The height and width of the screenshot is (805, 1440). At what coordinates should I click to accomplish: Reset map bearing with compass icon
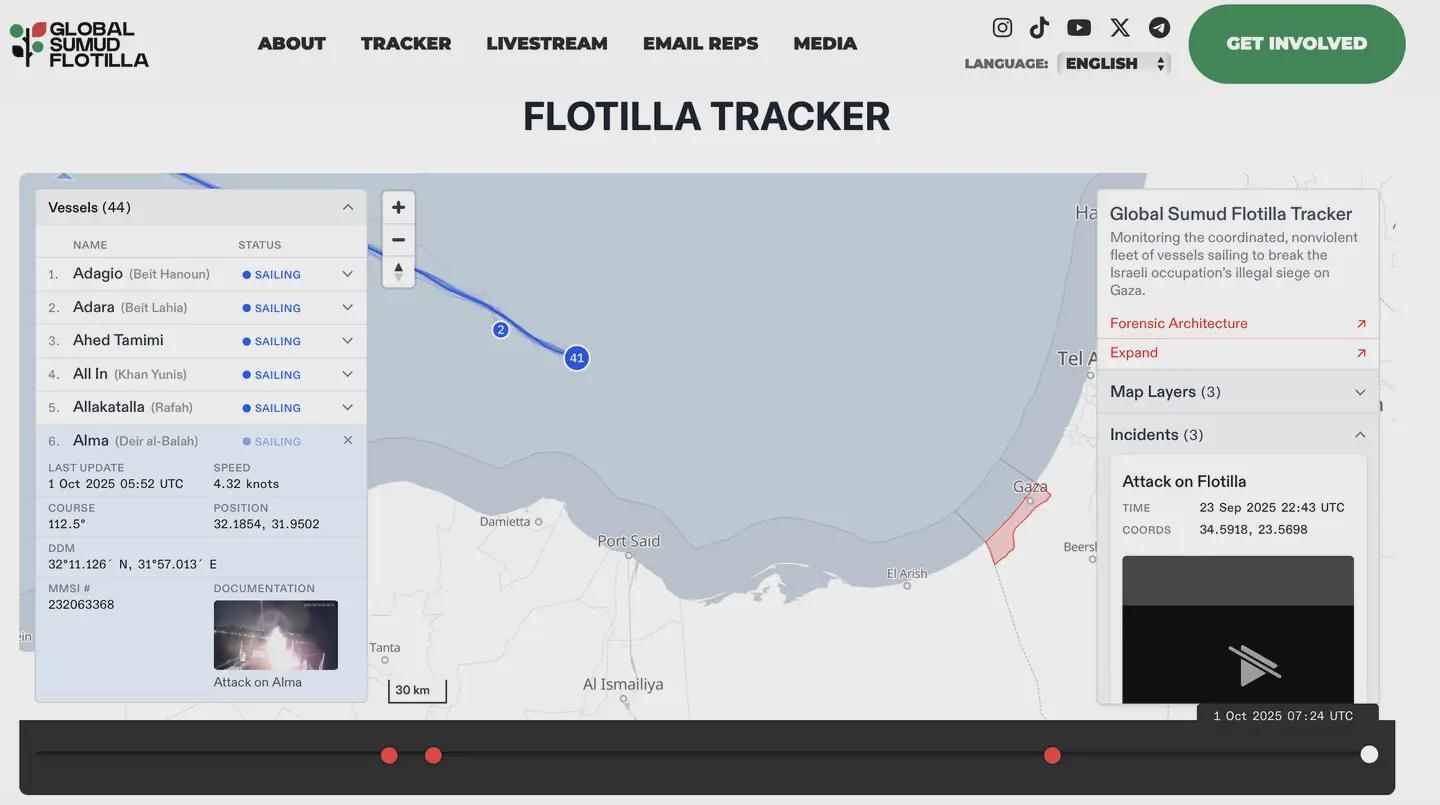398,271
